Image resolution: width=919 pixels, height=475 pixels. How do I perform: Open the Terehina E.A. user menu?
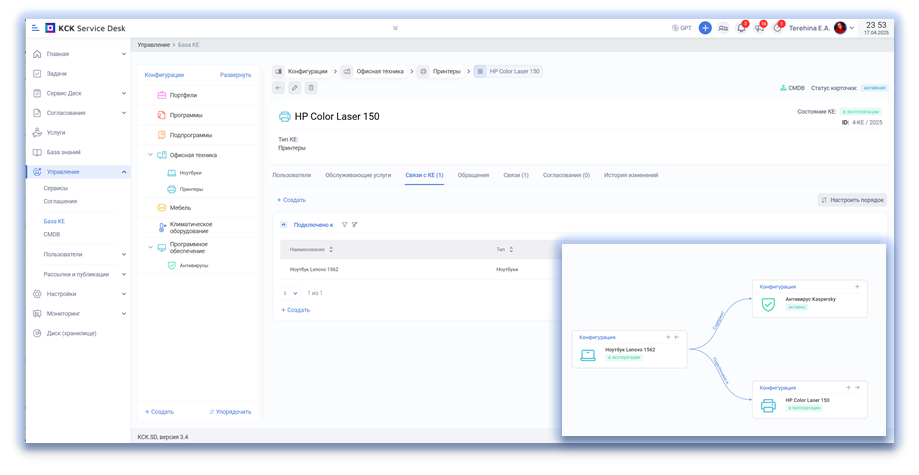[815, 28]
